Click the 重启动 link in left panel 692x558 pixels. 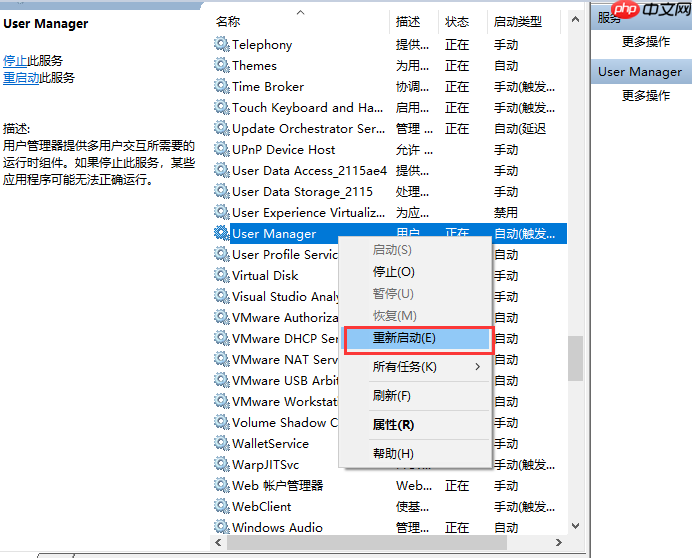(21, 78)
